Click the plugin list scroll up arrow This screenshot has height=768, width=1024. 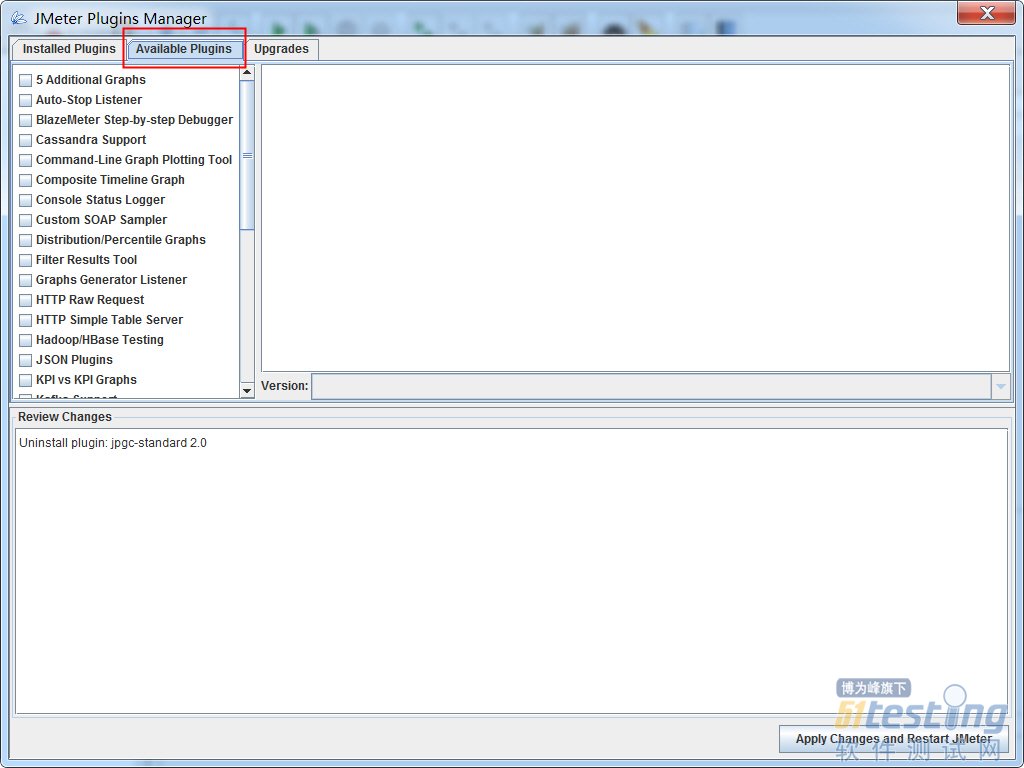[247, 72]
